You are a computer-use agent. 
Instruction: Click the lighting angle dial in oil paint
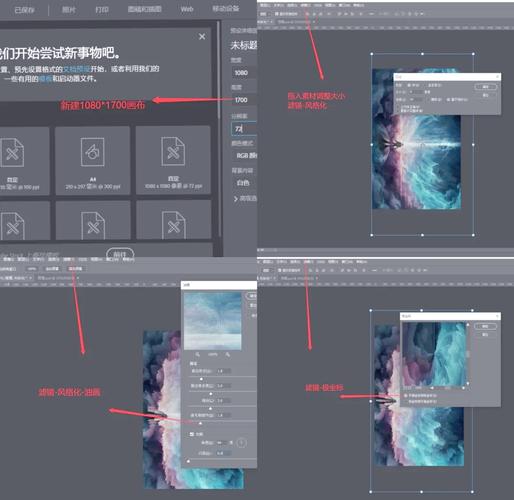(x=241, y=443)
